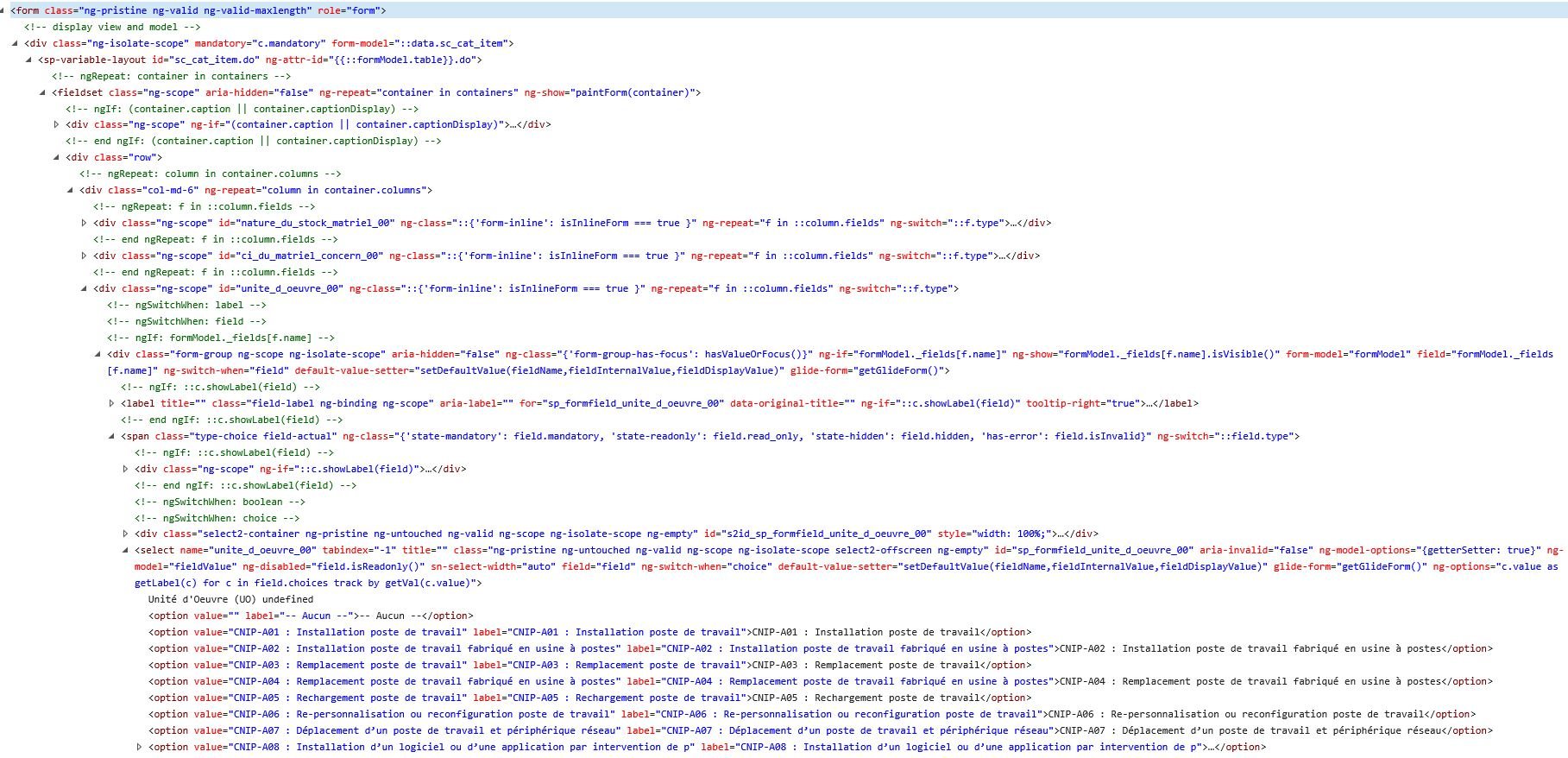Select the "ngRepeat: column in container.columns" comment
Viewport: 1568px width, 758px height.
(x=211, y=174)
